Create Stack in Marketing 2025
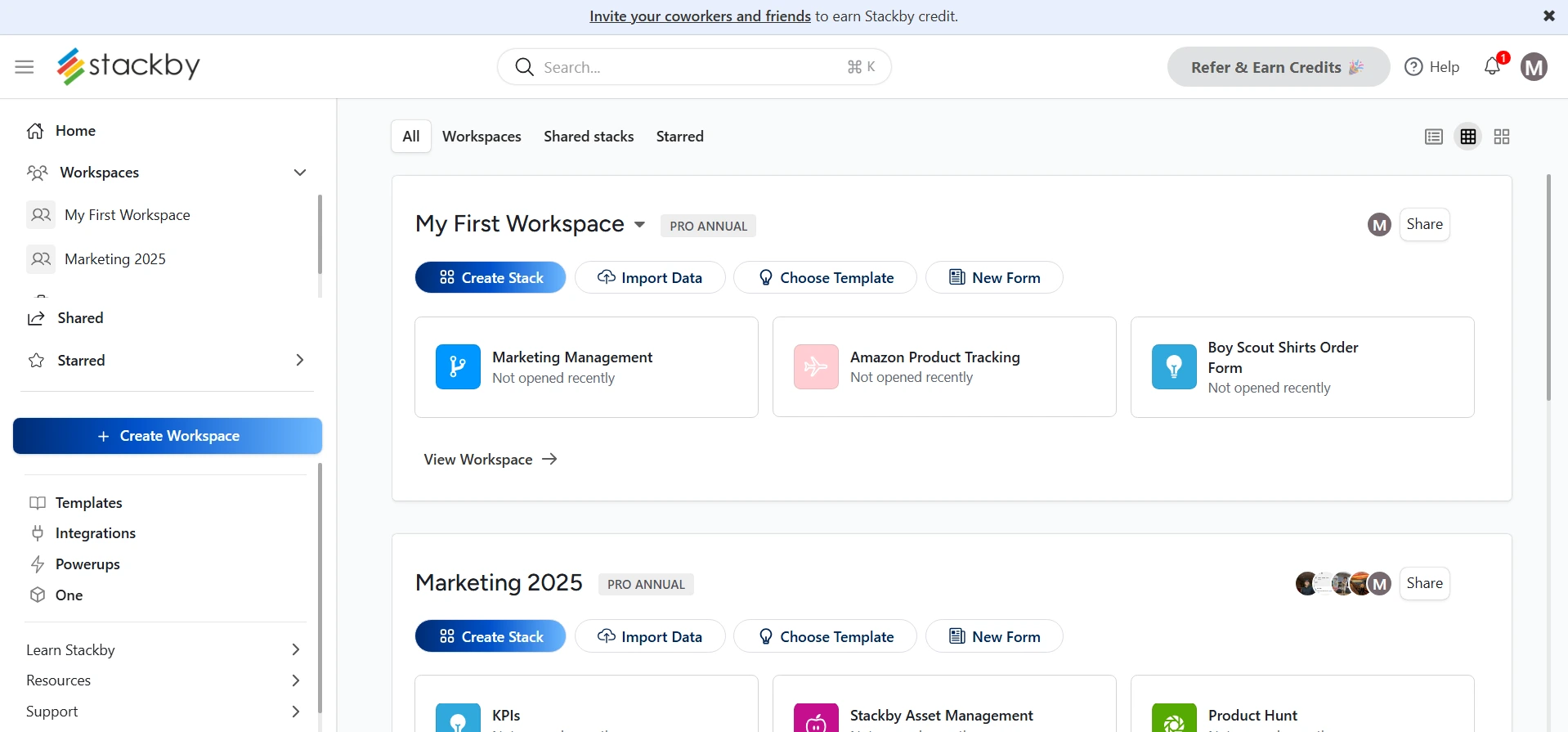 pos(491,636)
